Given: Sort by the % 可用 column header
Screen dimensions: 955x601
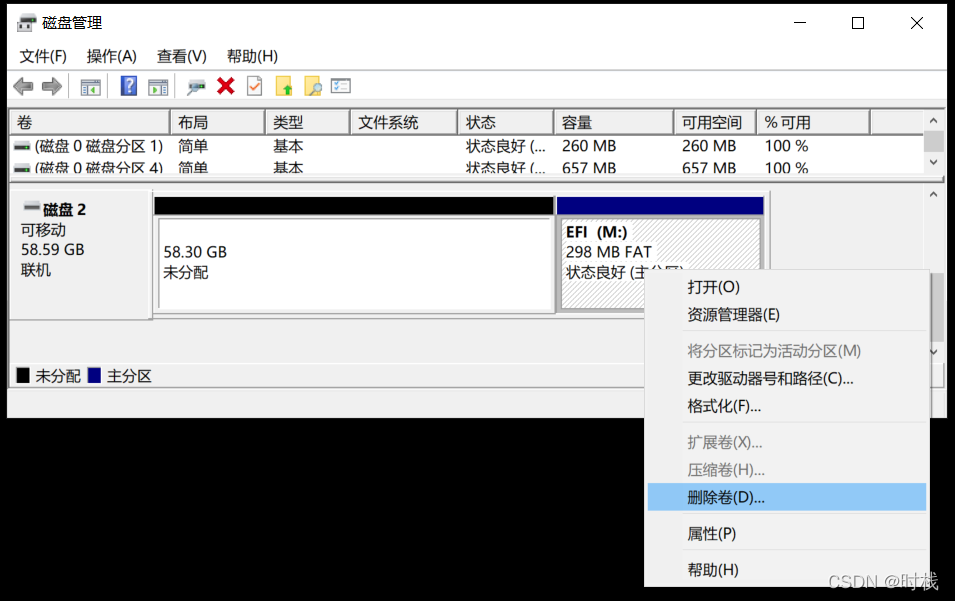Looking at the screenshot, I should (813, 122).
